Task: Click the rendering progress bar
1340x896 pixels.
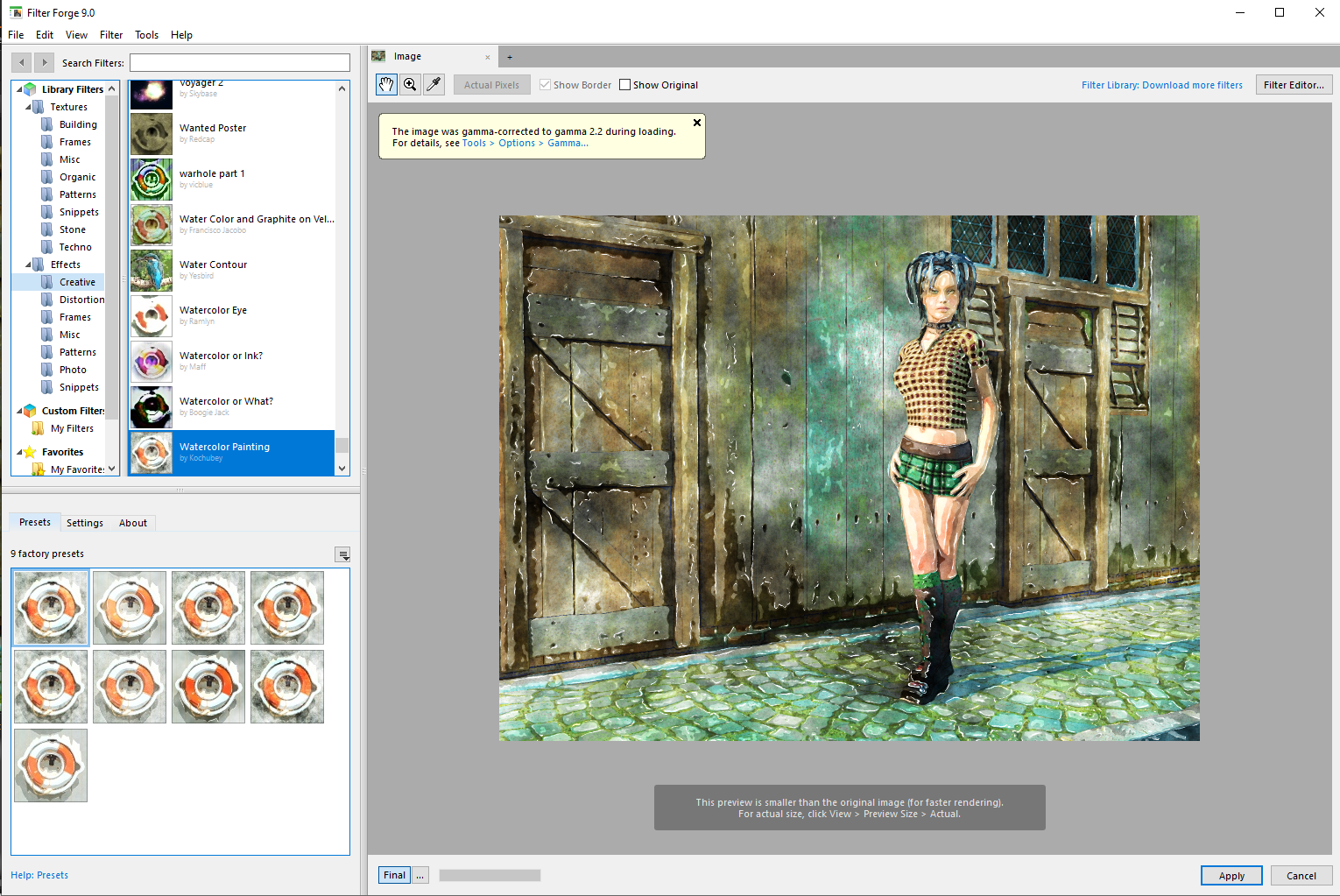Action: click(490, 875)
